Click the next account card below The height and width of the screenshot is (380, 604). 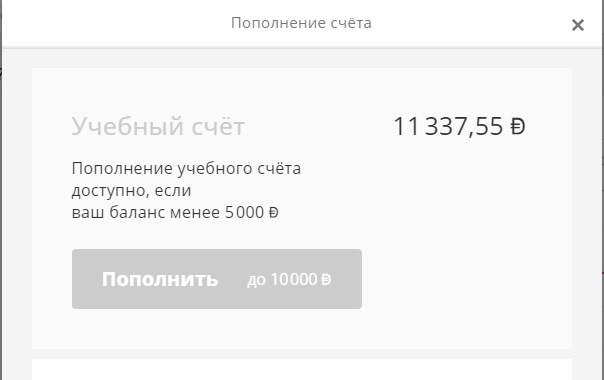302,370
